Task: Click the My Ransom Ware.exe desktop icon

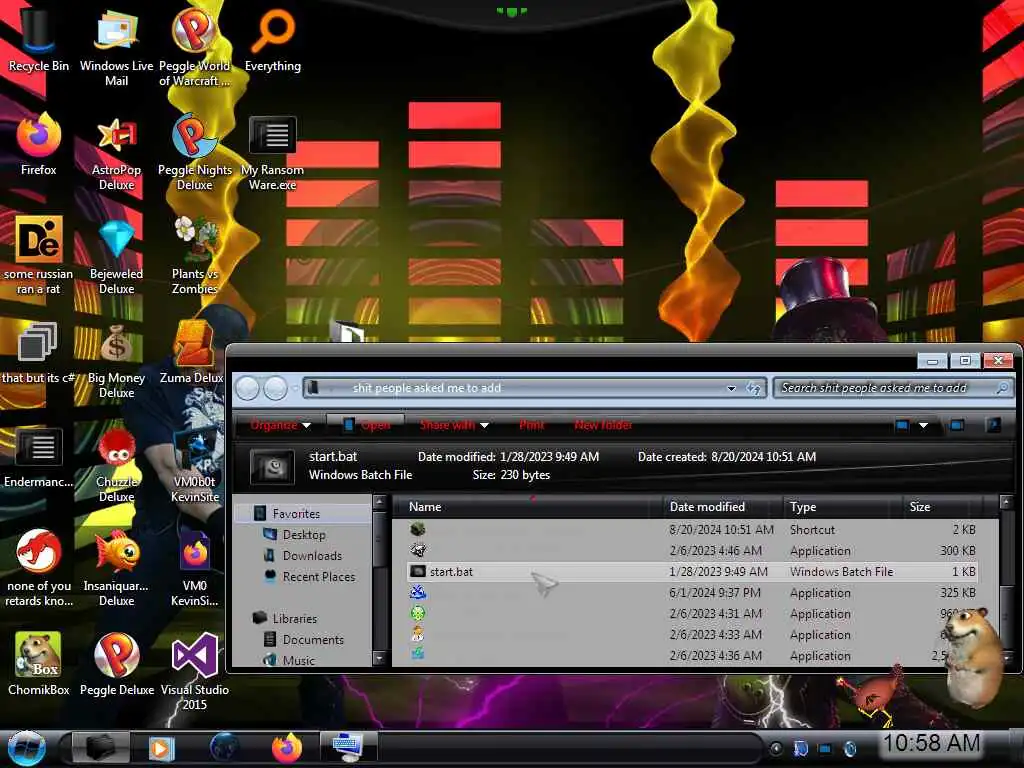Action: point(272,152)
